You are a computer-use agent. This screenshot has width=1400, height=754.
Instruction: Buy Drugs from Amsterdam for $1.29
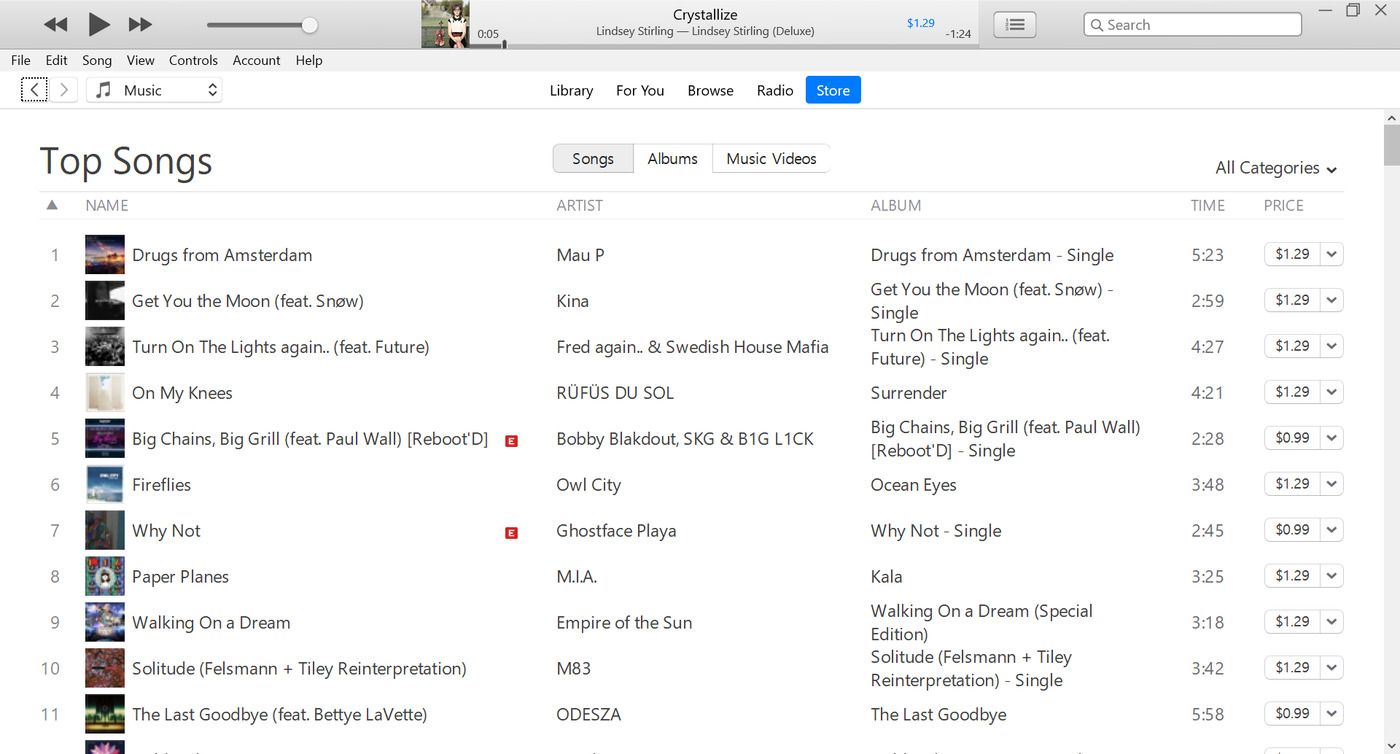(x=1292, y=254)
